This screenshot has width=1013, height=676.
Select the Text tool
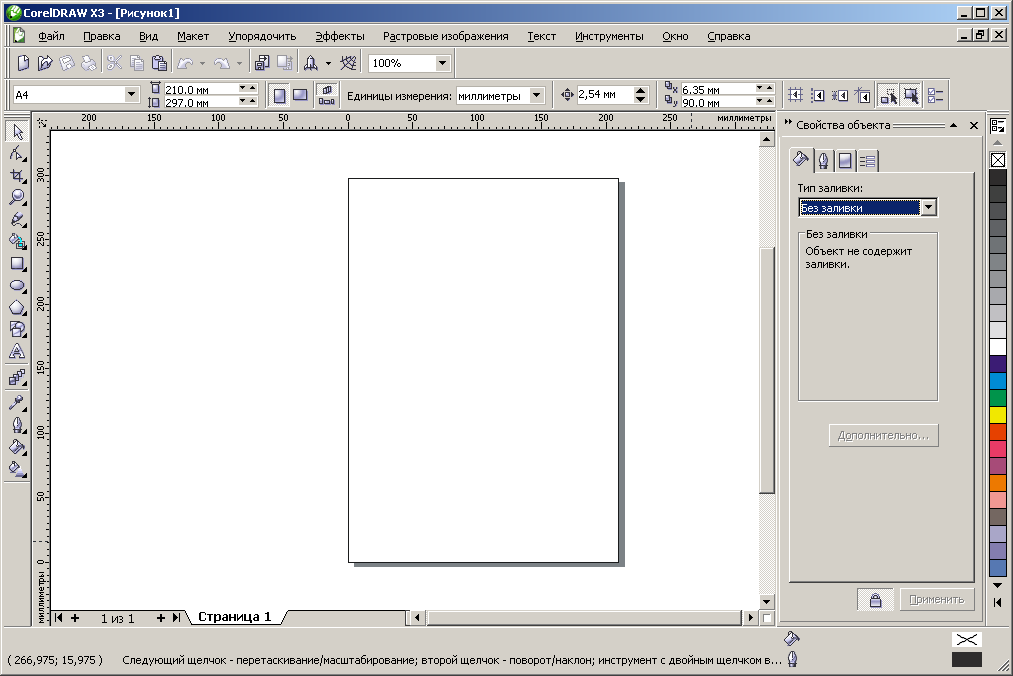(x=17, y=352)
